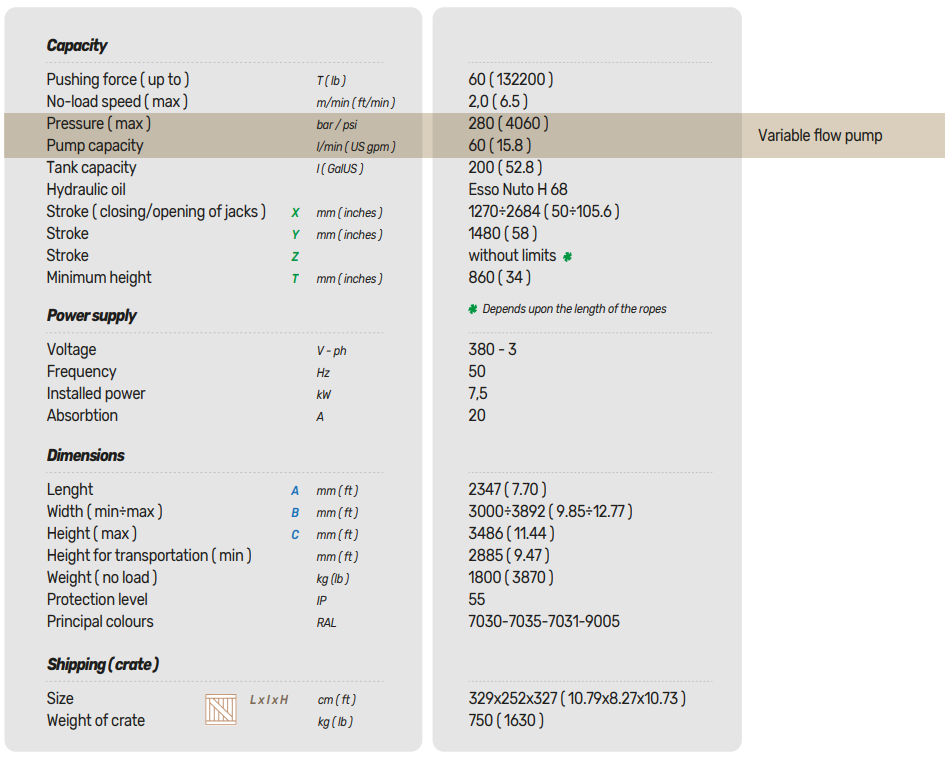Select the Capacity section heading
952x760 pixels.
click(x=77, y=45)
